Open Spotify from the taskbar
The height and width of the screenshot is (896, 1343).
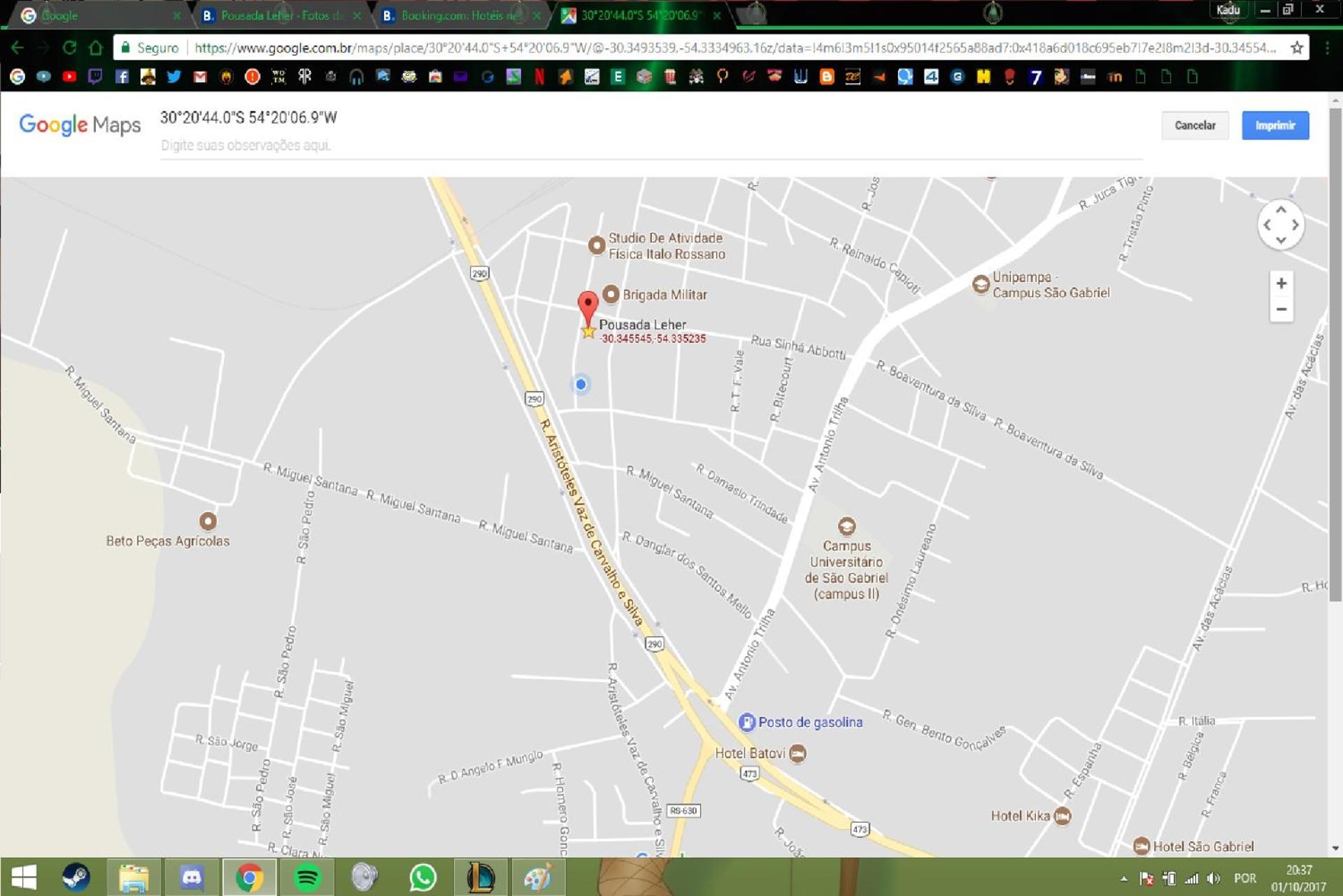[306, 877]
